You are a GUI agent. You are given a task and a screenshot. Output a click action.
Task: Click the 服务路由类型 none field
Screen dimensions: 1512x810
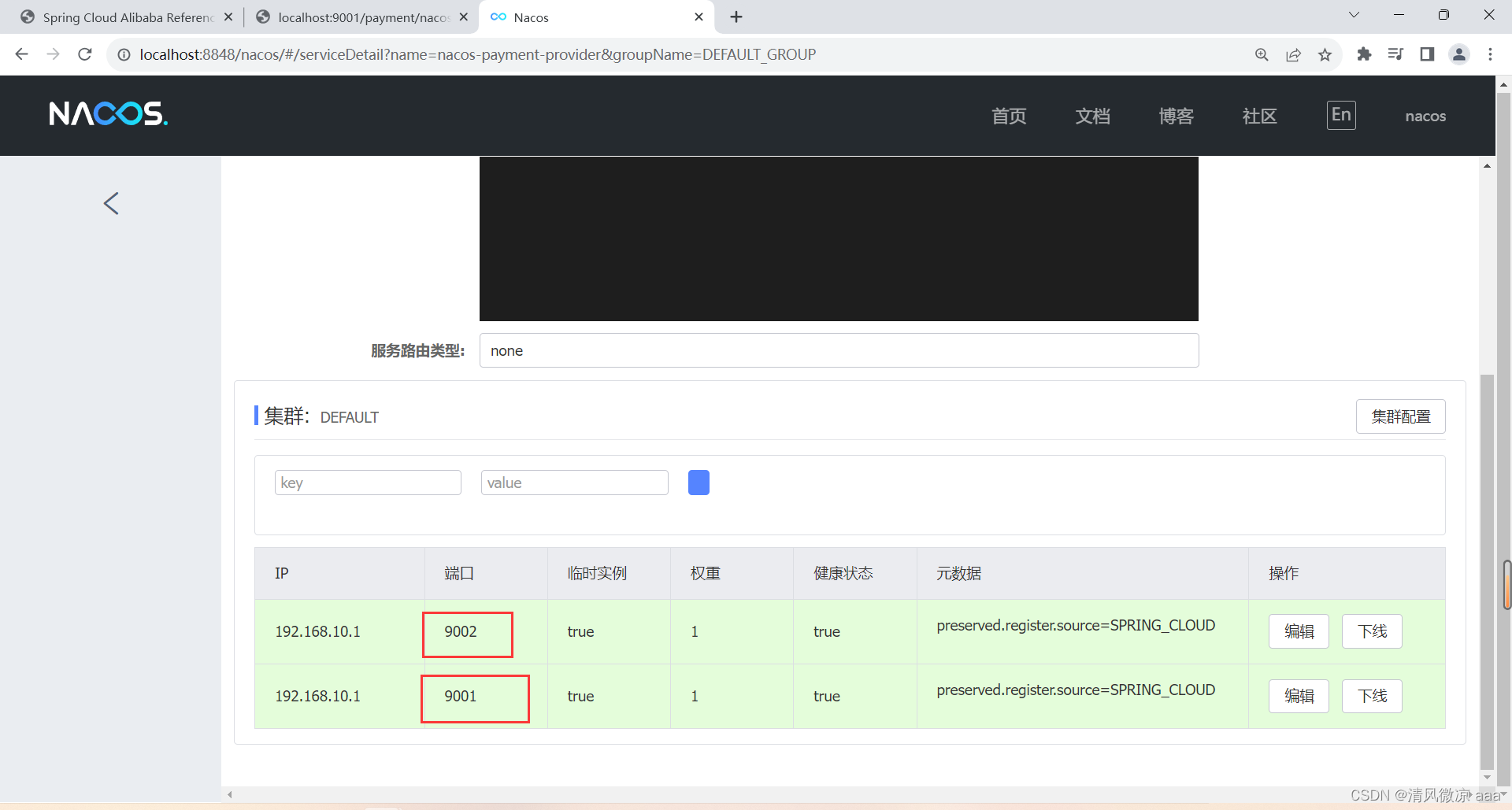[839, 350]
